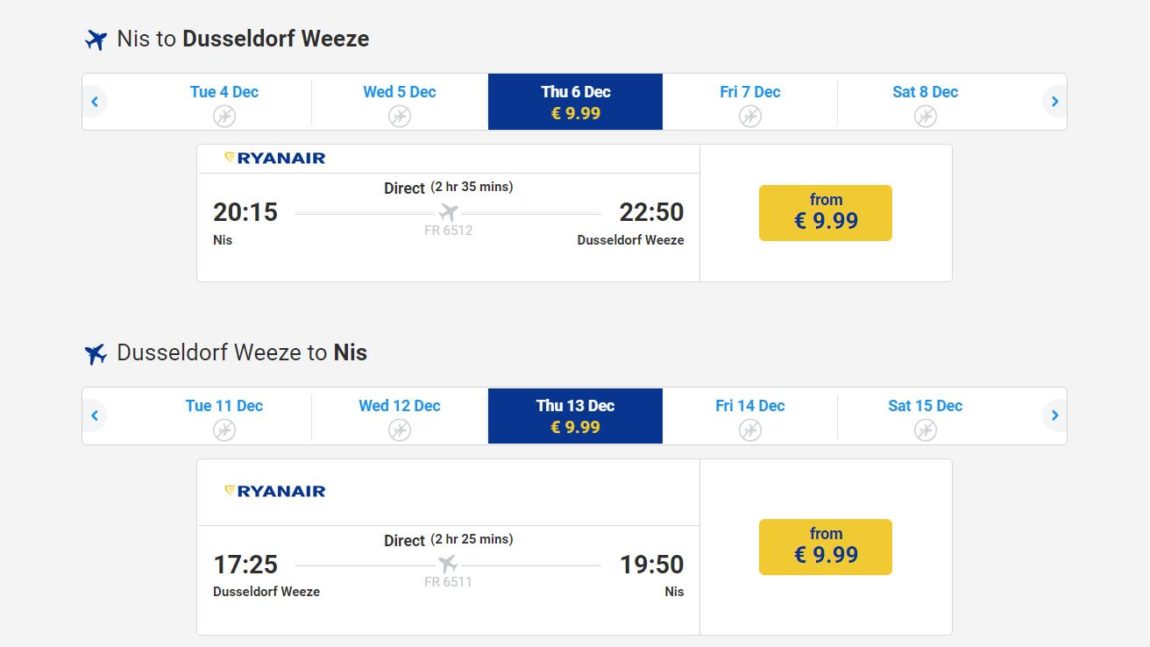The width and height of the screenshot is (1150, 647).
Task: Click the no-flight icon under Tue 11 Dec
Action: point(224,430)
